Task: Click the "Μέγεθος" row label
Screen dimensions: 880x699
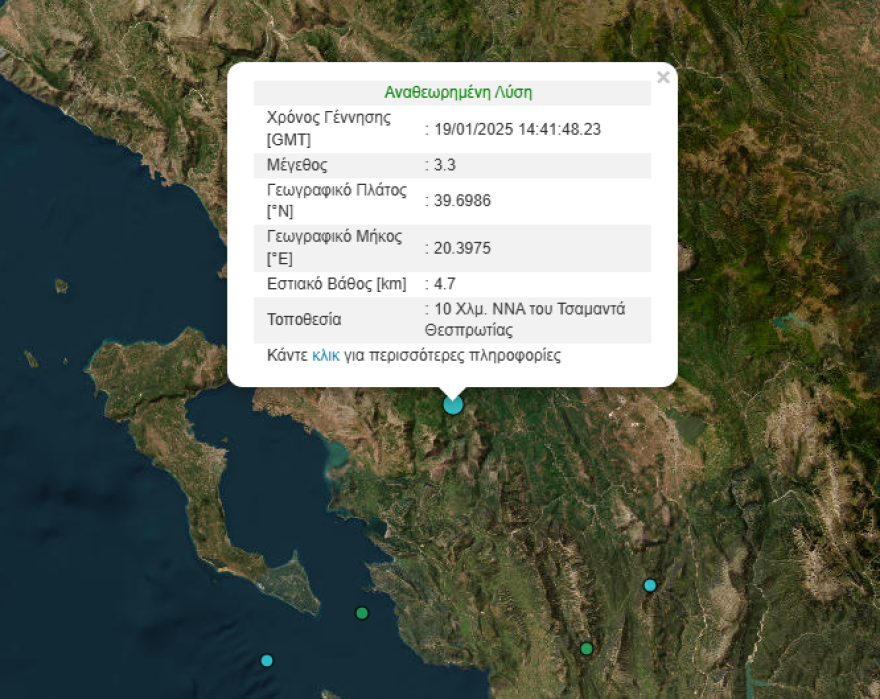Action: [297, 165]
